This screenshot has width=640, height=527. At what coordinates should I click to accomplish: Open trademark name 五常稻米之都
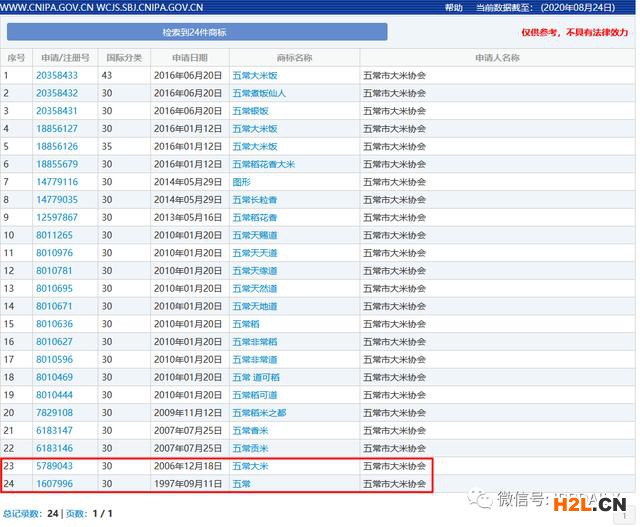(x=259, y=413)
